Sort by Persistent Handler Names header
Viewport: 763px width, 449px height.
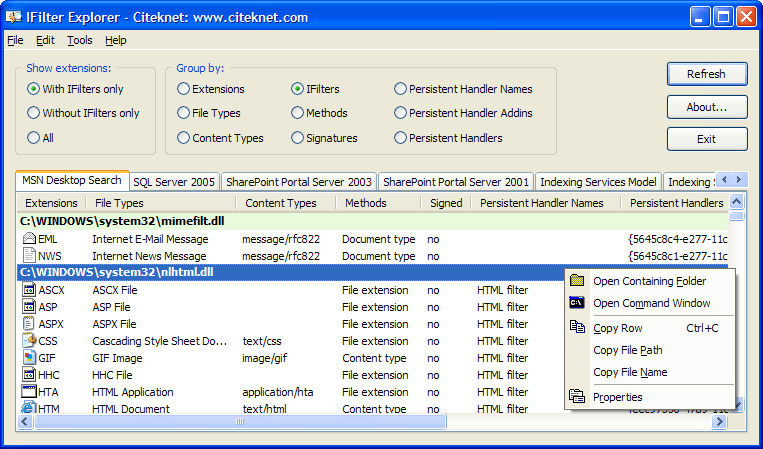tap(546, 203)
